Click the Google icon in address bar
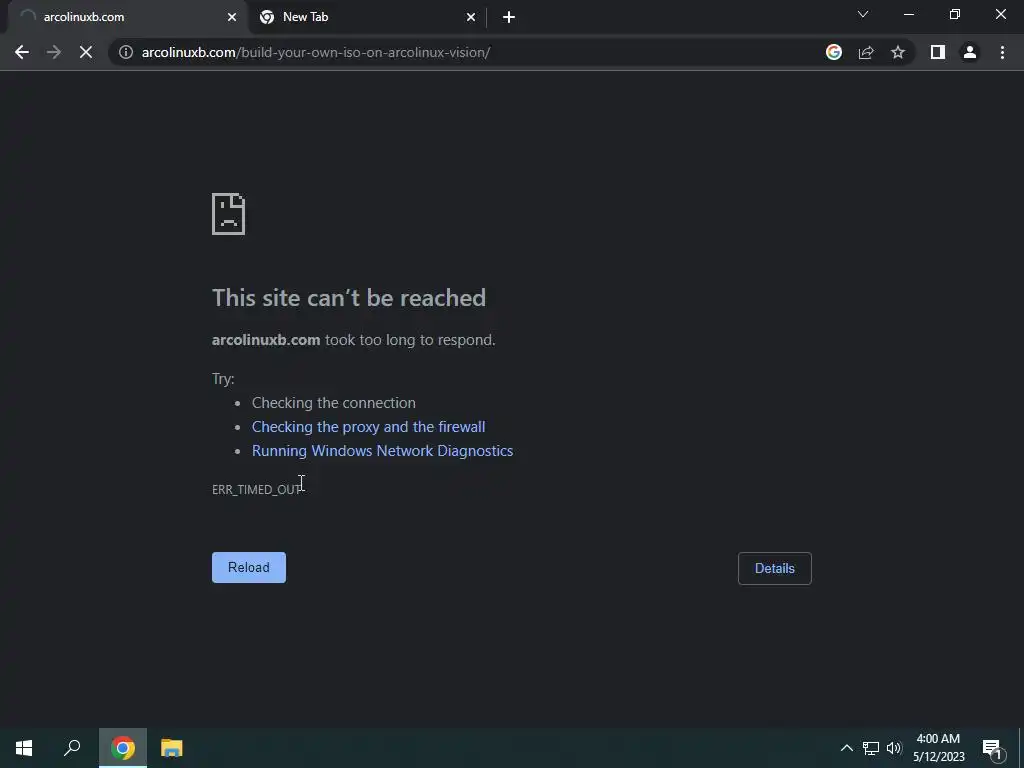This screenshot has width=1024, height=768. coord(834,52)
